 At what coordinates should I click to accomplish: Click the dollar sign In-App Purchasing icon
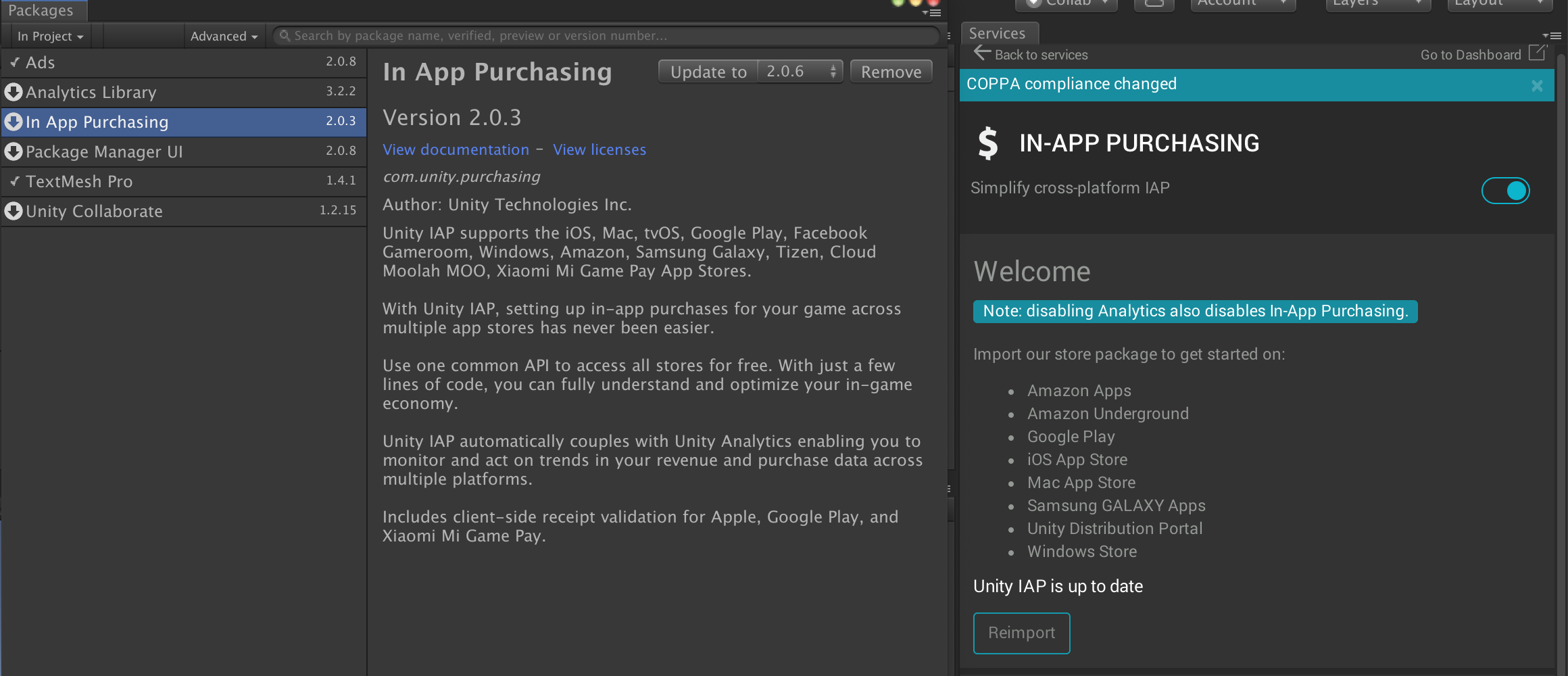click(988, 143)
